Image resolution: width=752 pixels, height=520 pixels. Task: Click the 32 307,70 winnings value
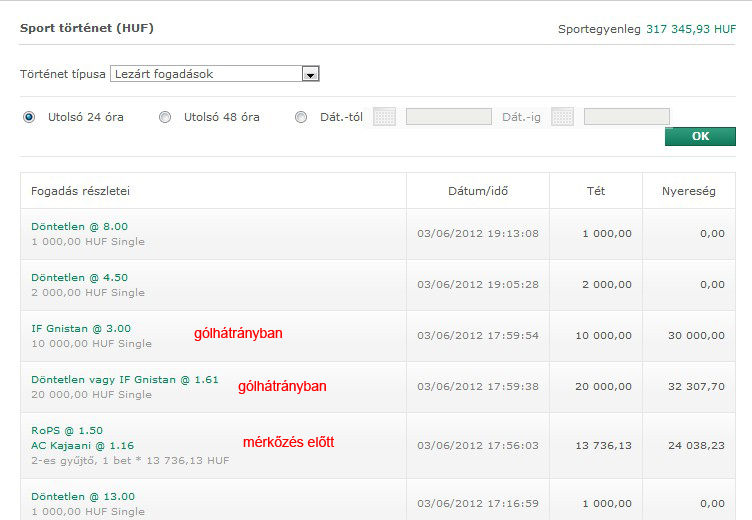pos(696,386)
